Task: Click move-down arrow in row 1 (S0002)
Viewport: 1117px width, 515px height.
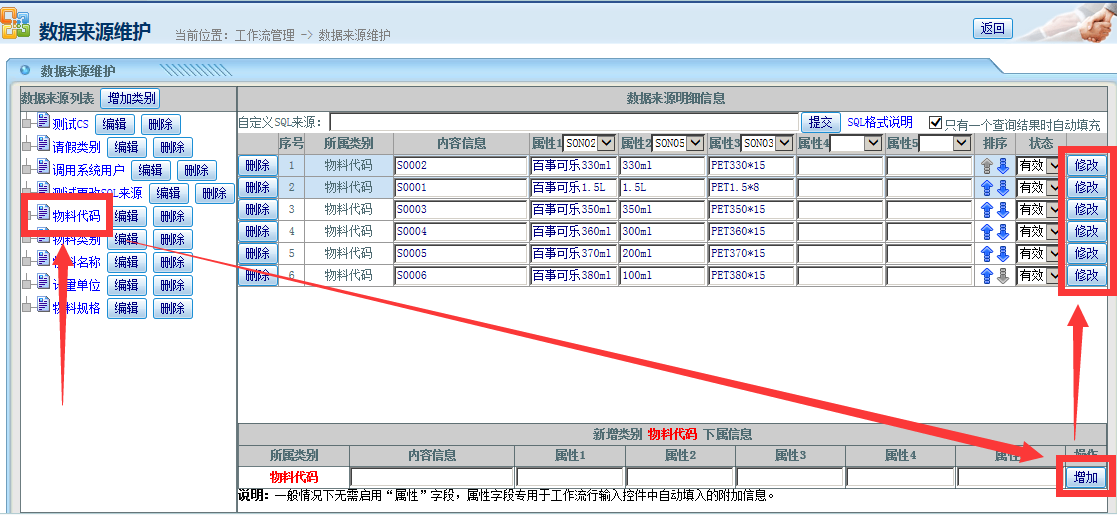Action: (x=1003, y=166)
